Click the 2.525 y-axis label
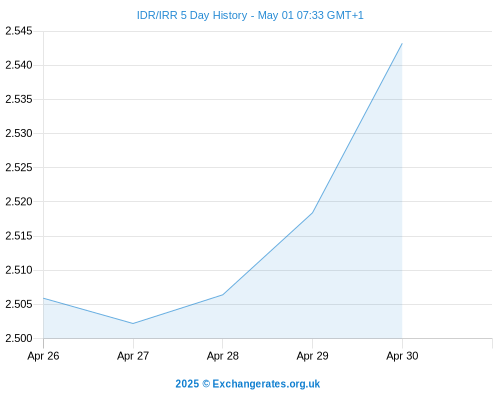This screenshot has height=400, width=495. [19, 167]
